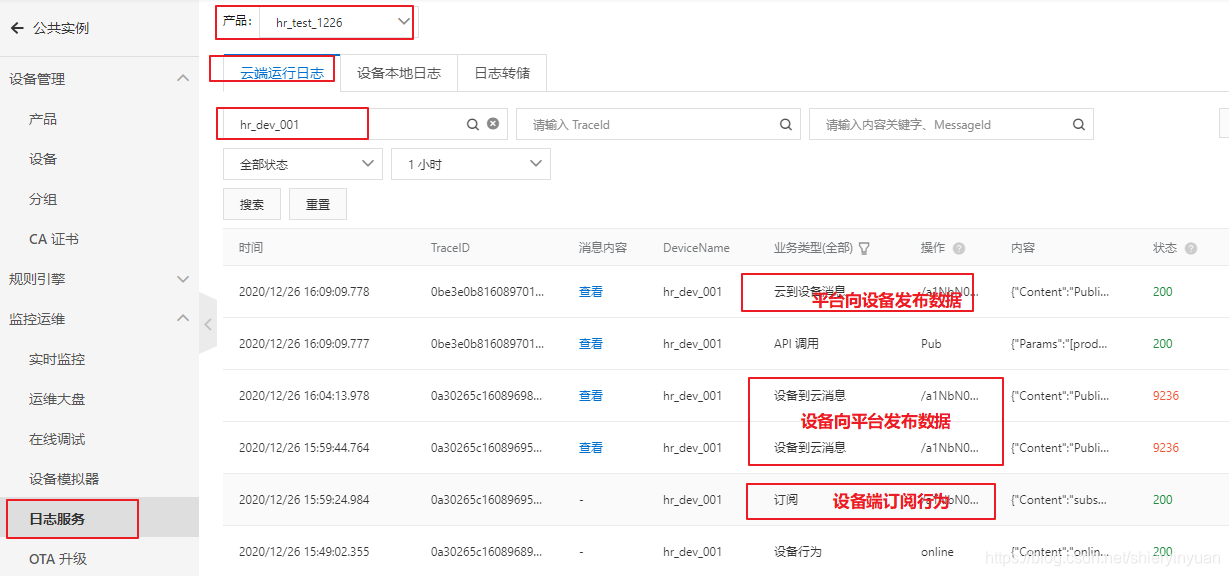Click the DeviceName column header
The height and width of the screenshot is (576, 1229).
tap(696, 248)
